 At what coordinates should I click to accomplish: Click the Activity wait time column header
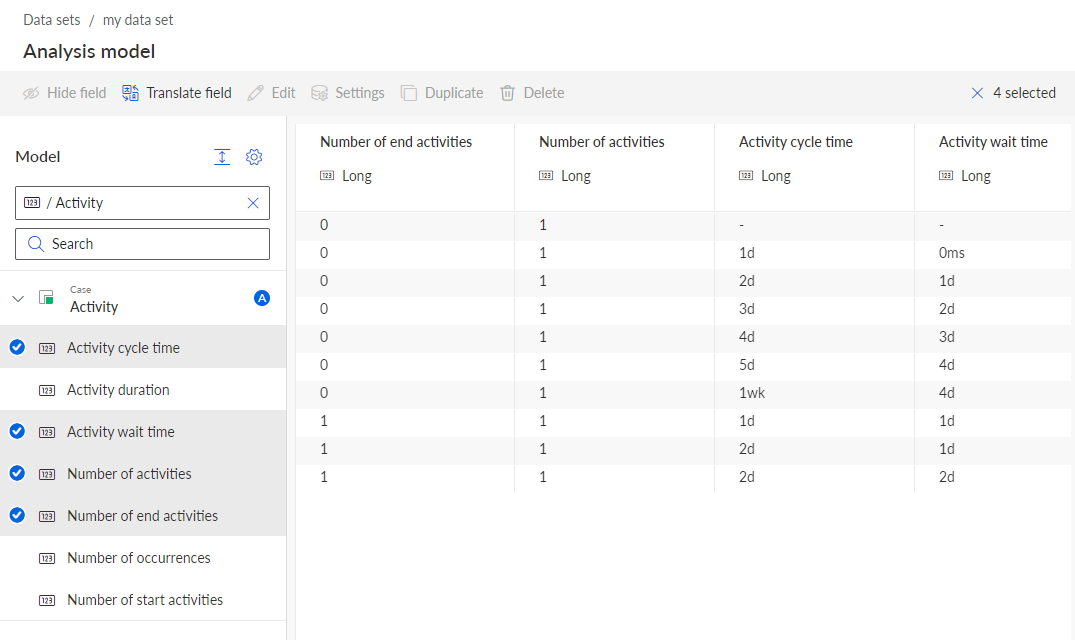click(x=993, y=142)
